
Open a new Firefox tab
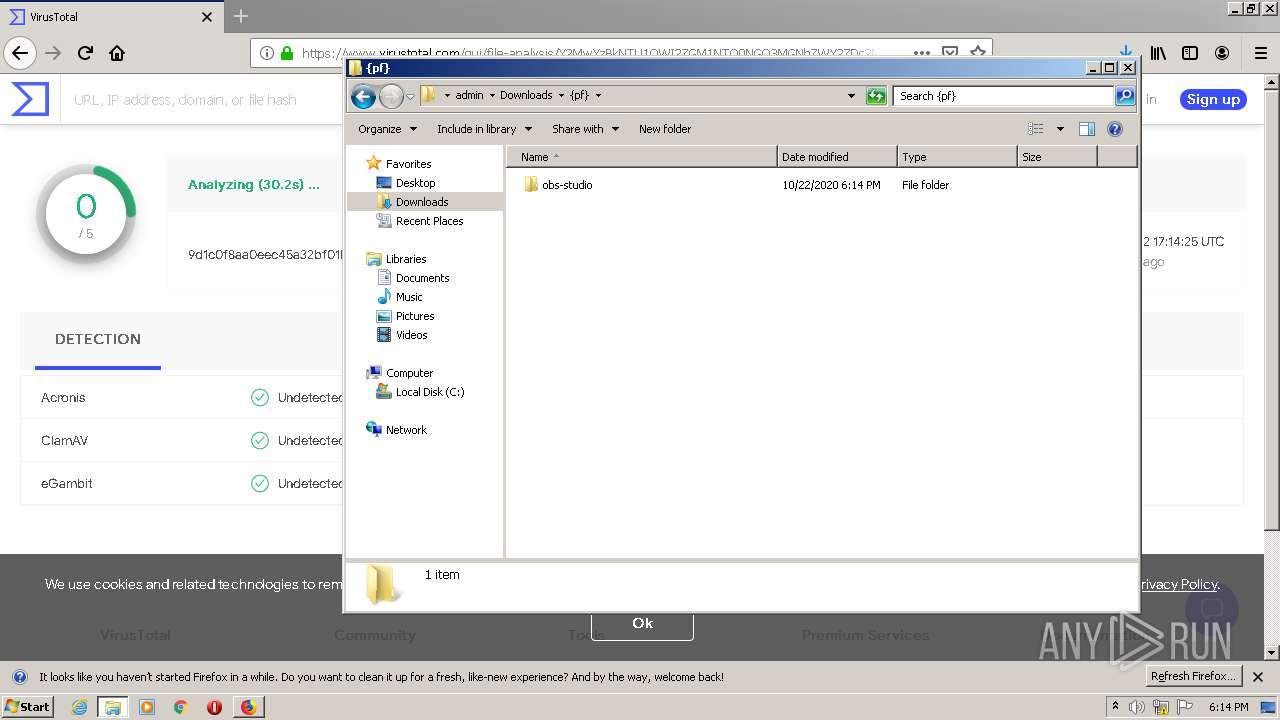240,16
